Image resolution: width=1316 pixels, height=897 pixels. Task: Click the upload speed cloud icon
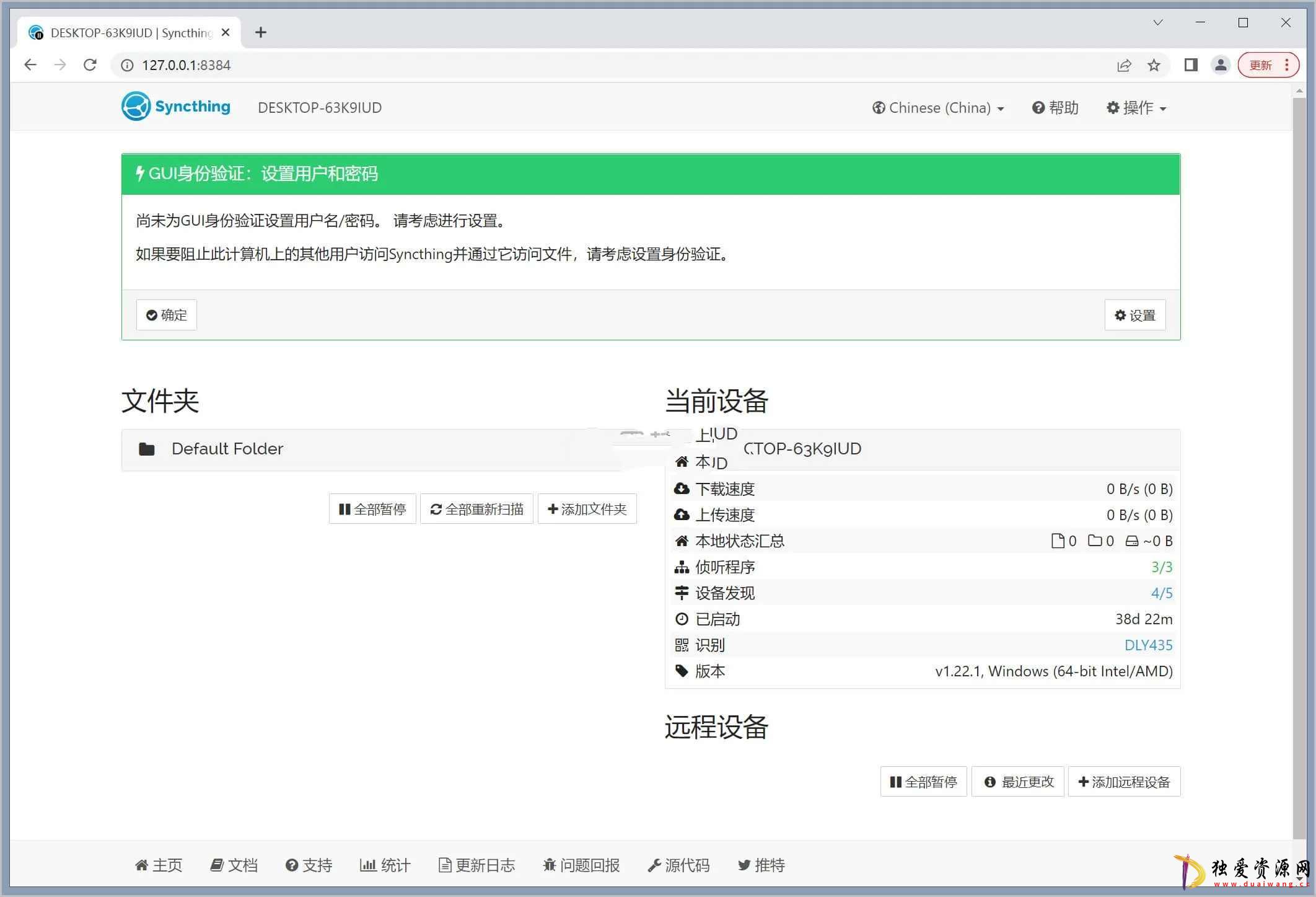(682, 515)
